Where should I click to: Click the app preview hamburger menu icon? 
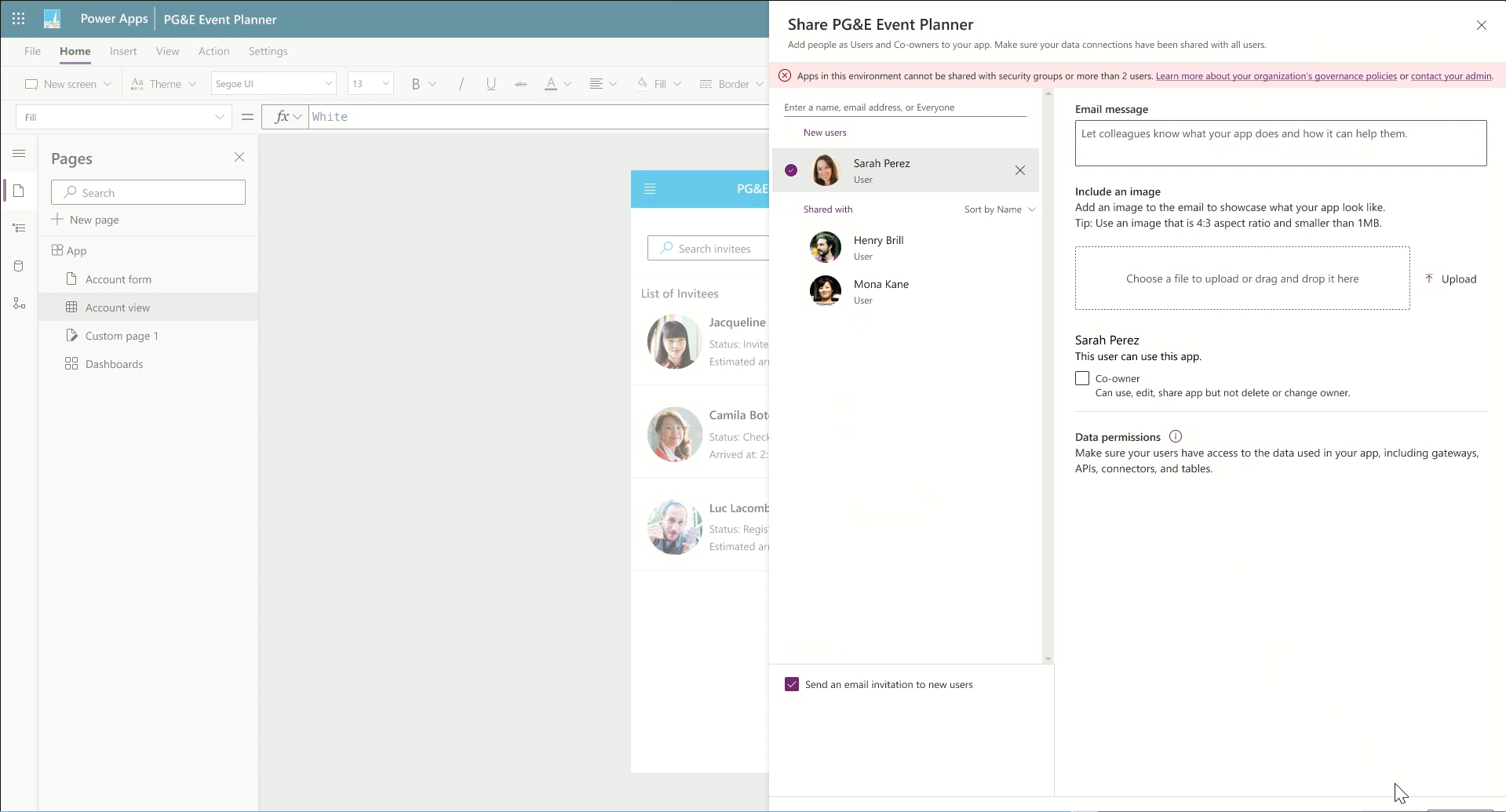pyautogui.click(x=650, y=188)
